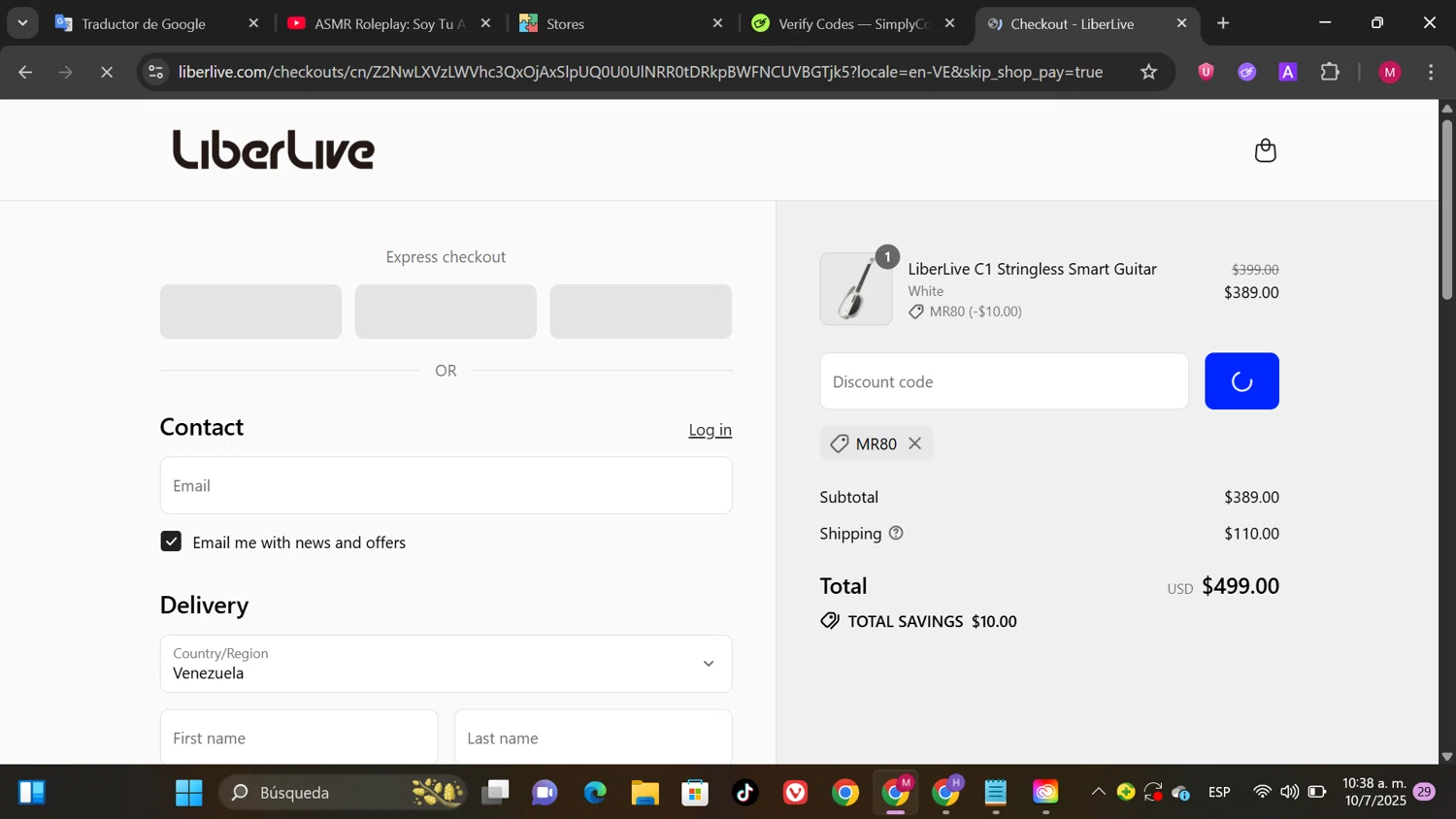1456x819 pixels.
Task: Open the purple A extension icon
Action: pyautogui.click(x=1288, y=72)
